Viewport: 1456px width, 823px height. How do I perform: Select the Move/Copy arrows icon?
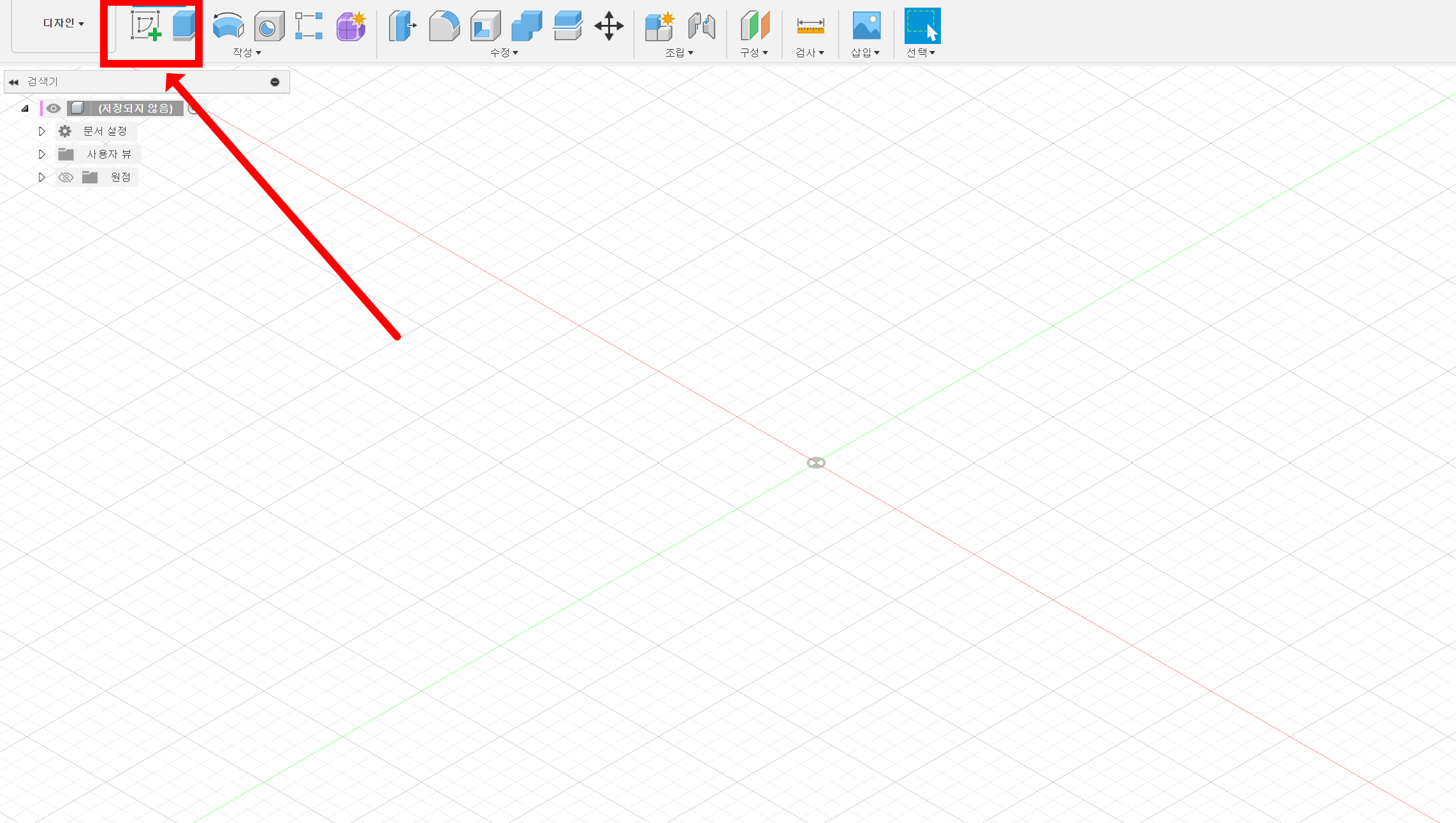tap(609, 26)
